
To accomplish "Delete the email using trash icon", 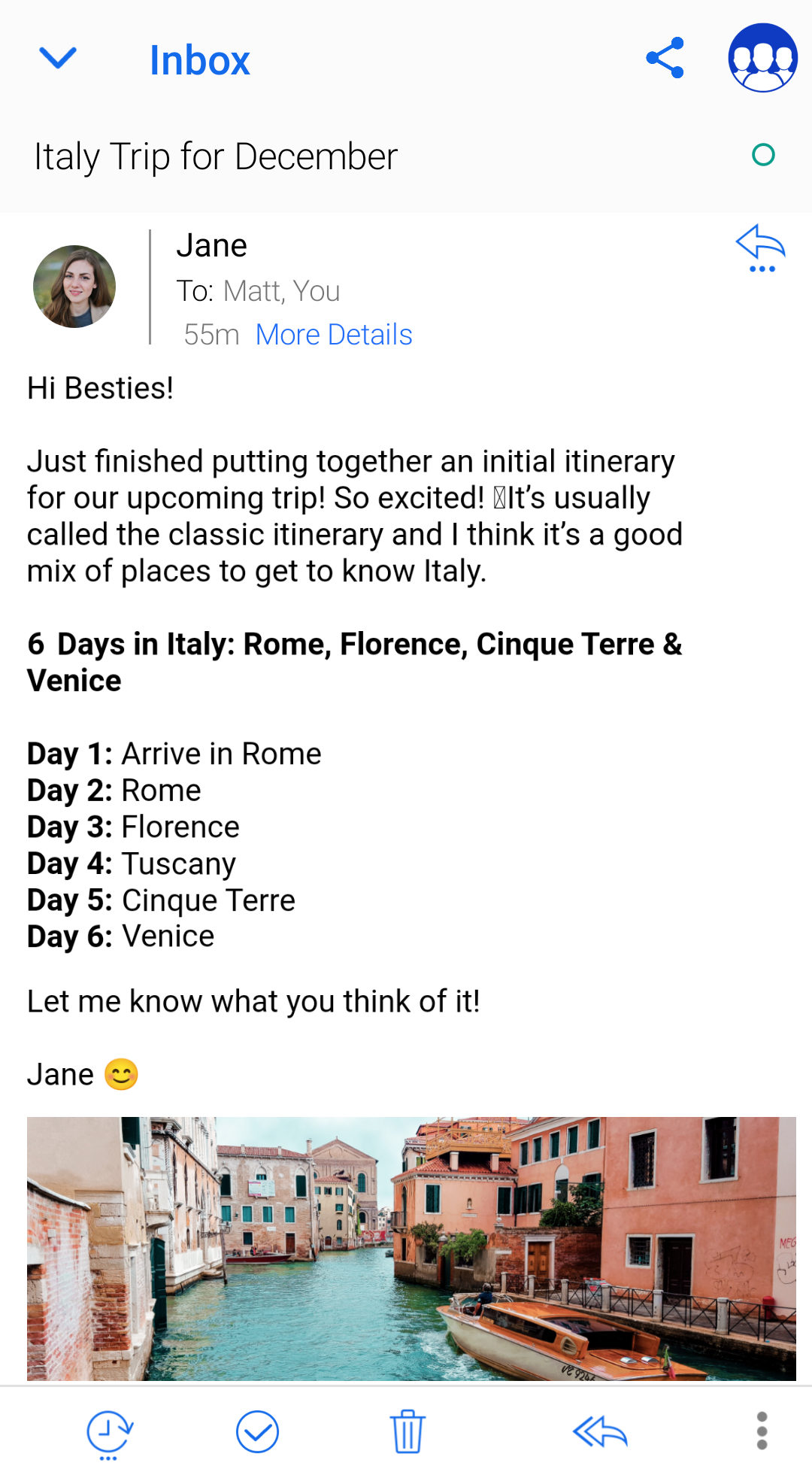I will click(408, 1431).
